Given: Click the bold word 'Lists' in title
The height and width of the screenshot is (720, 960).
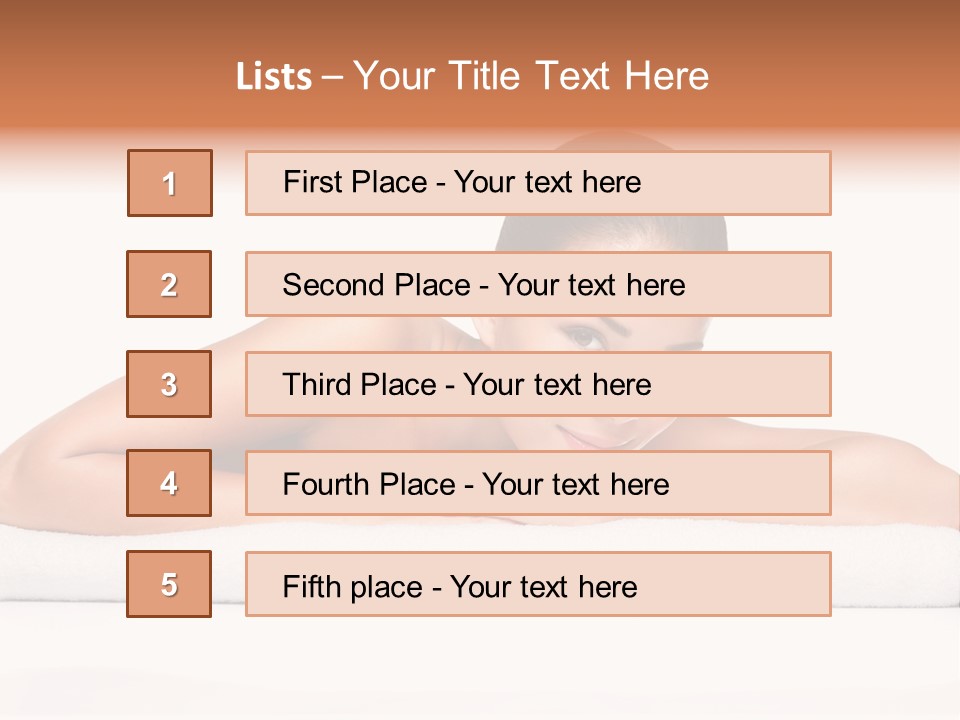Looking at the screenshot, I should [x=273, y=77].
